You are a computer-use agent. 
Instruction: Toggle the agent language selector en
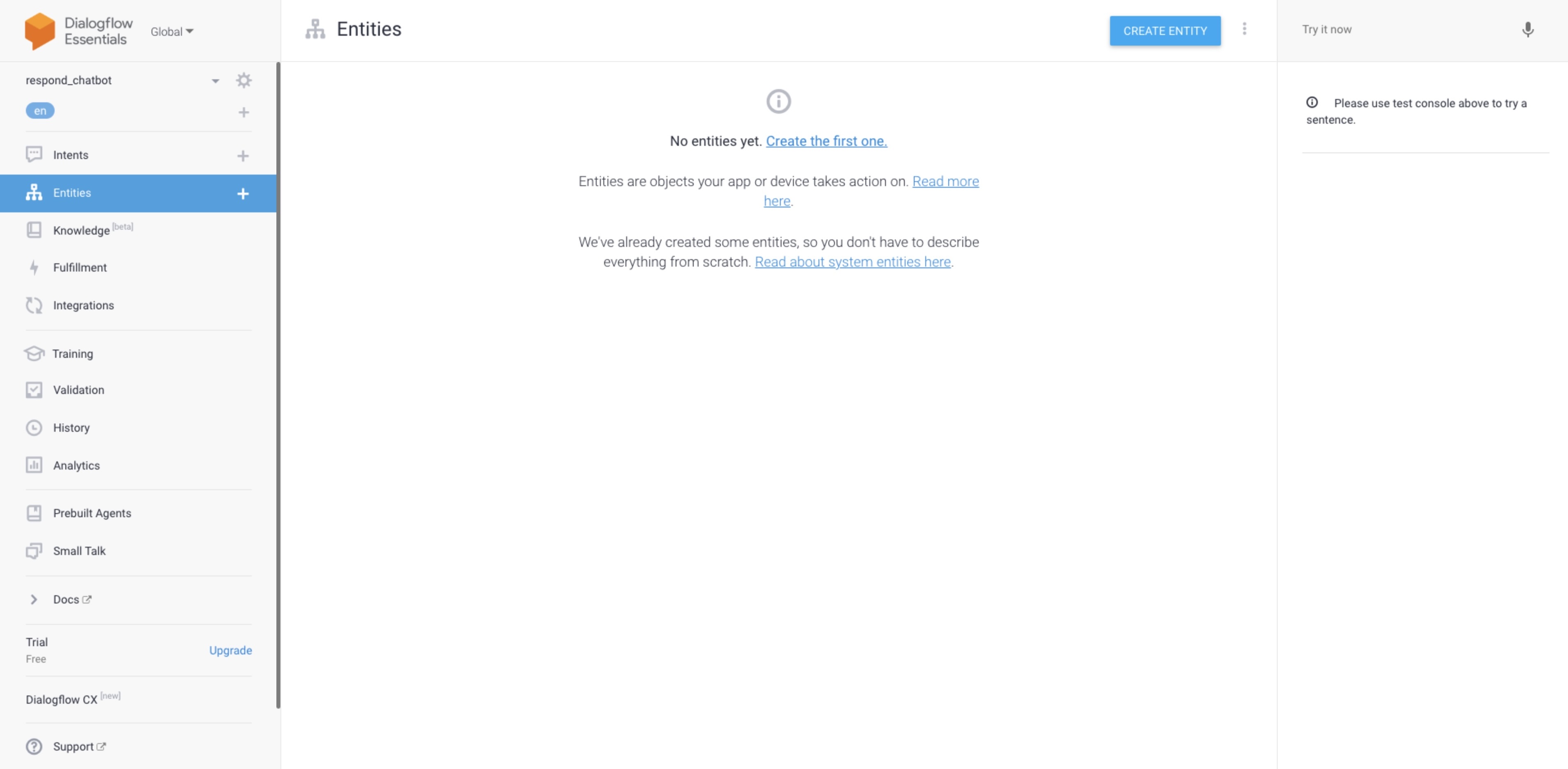39,111
